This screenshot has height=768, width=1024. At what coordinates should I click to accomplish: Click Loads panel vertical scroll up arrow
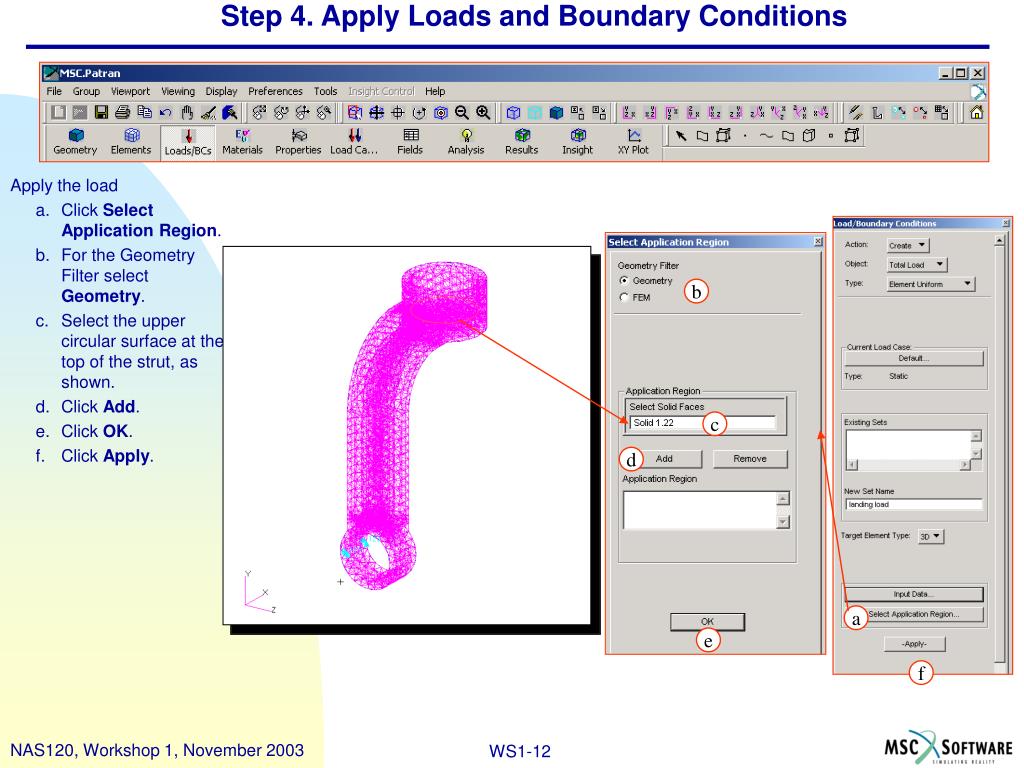click(999, 241)
